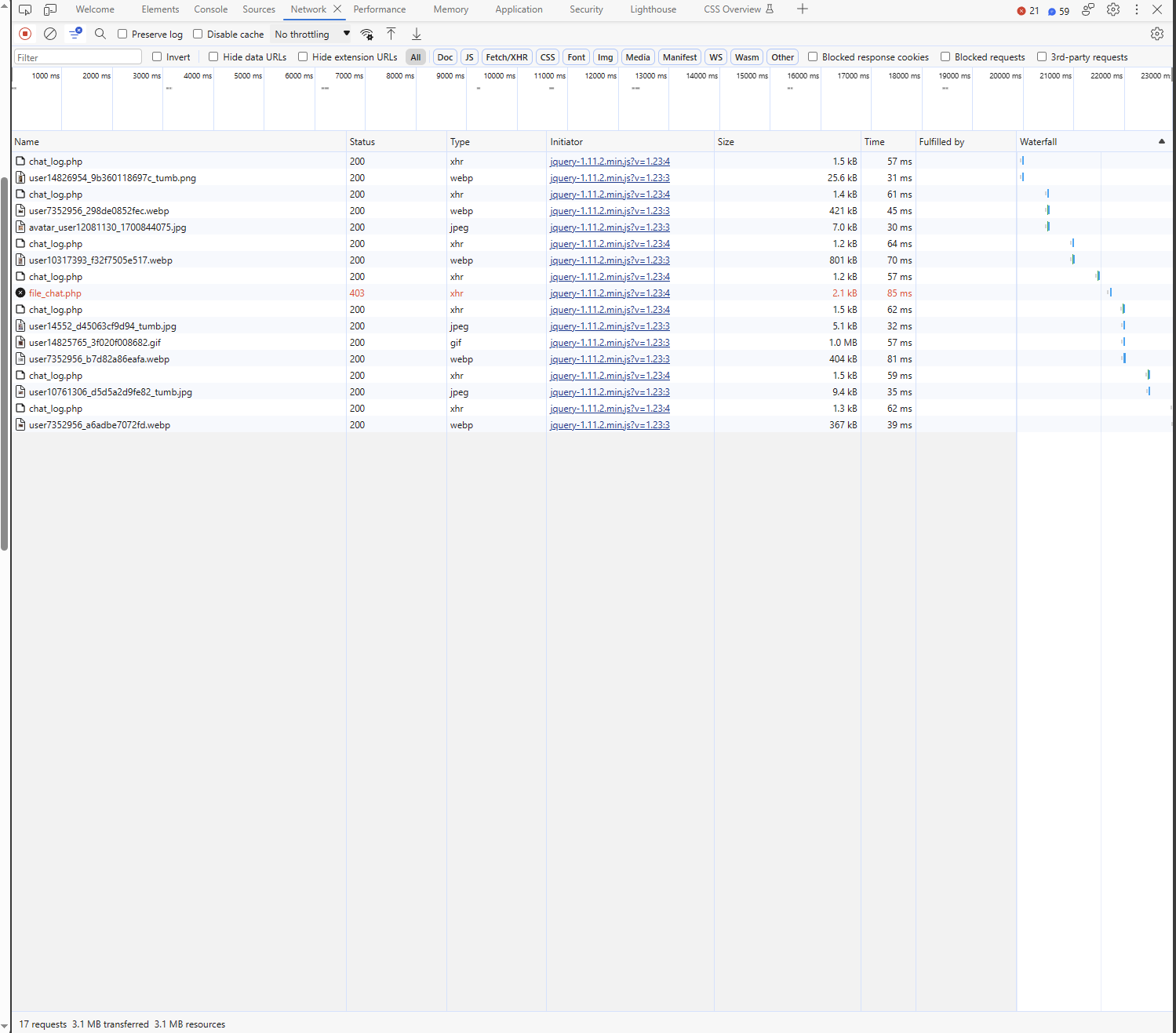This screenshot has width=1176, height=1033.
Task: Open the No throttling dropdown
Action: (x=312, y=34)
